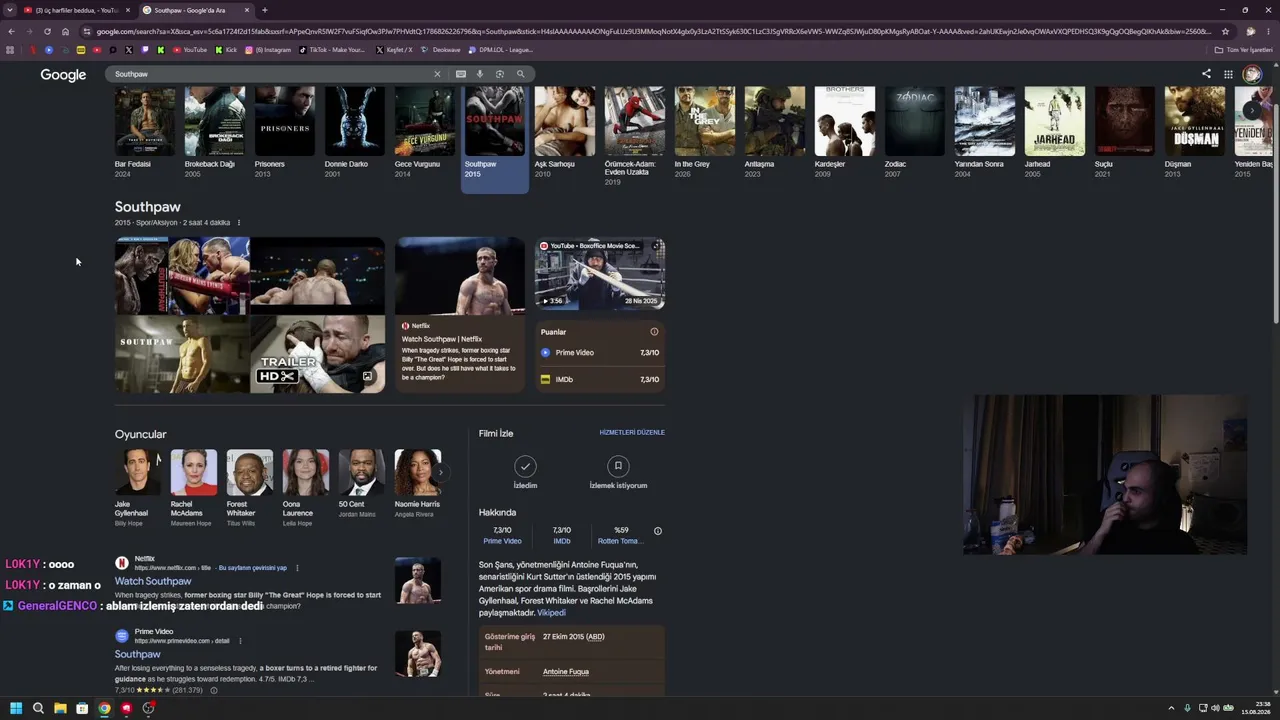Reload the page with the refresh icon
This screenshot has width=1280, height=720.
click(47, 31)
